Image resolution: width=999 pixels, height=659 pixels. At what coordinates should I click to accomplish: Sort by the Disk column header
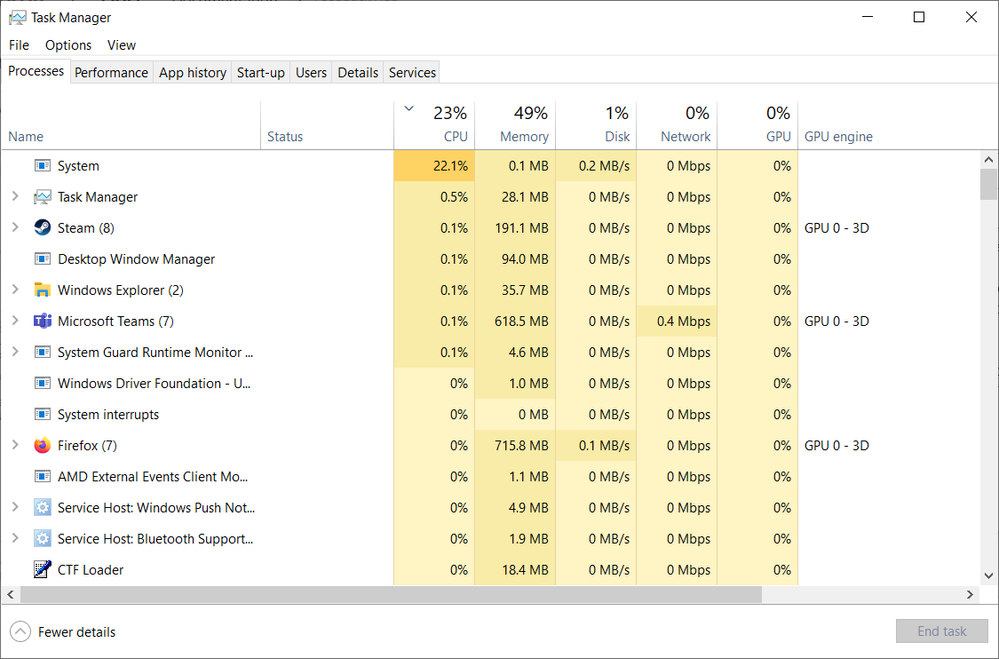click(596, 126)
